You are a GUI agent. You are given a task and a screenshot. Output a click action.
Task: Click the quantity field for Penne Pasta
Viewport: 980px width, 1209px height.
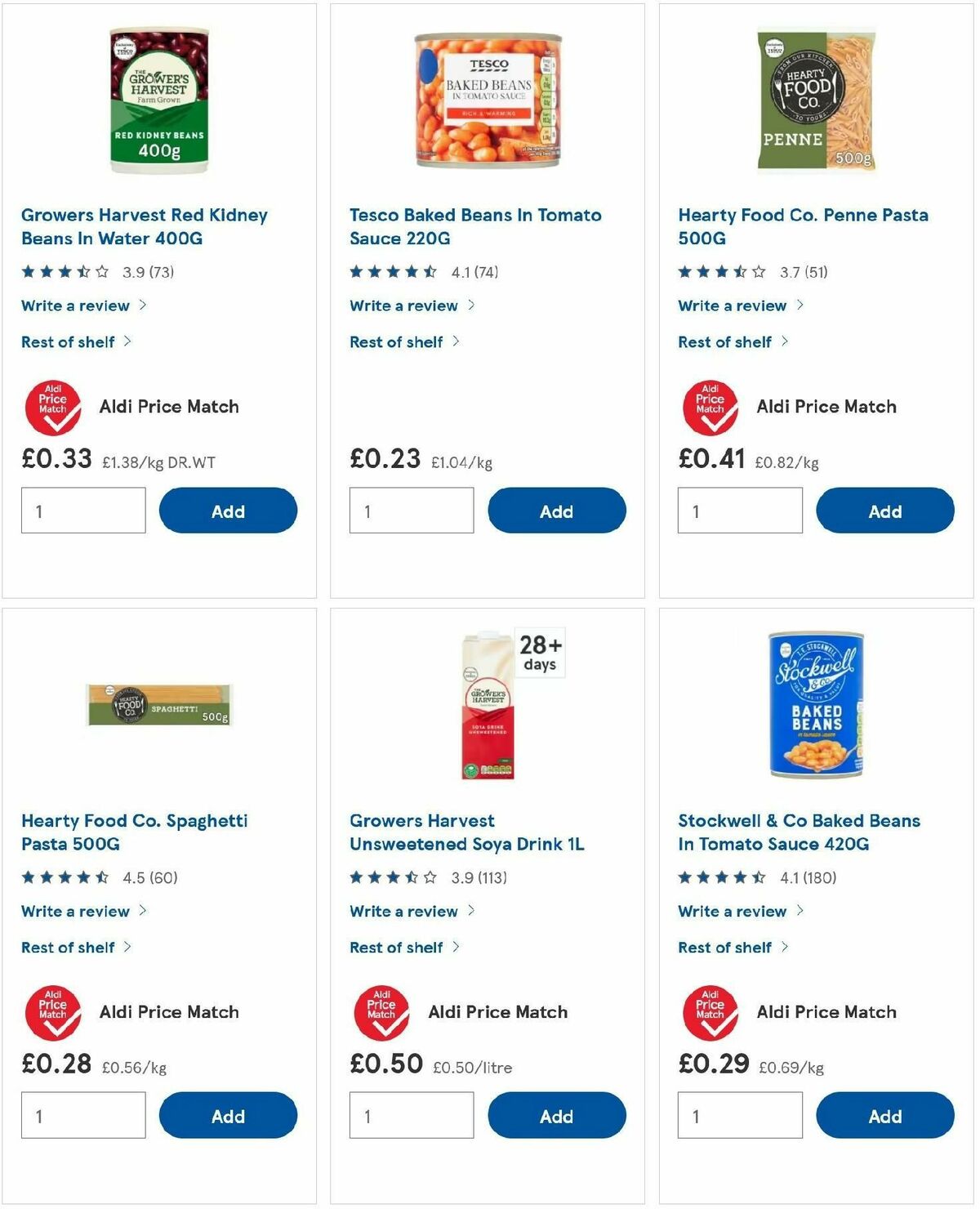[740, 510]
